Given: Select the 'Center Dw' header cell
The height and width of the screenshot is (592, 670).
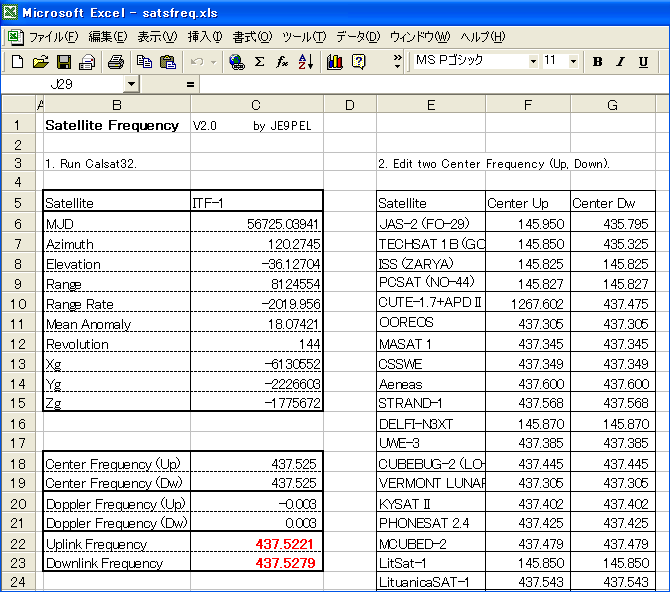Looking at the screenshot, I should point(613,203).
